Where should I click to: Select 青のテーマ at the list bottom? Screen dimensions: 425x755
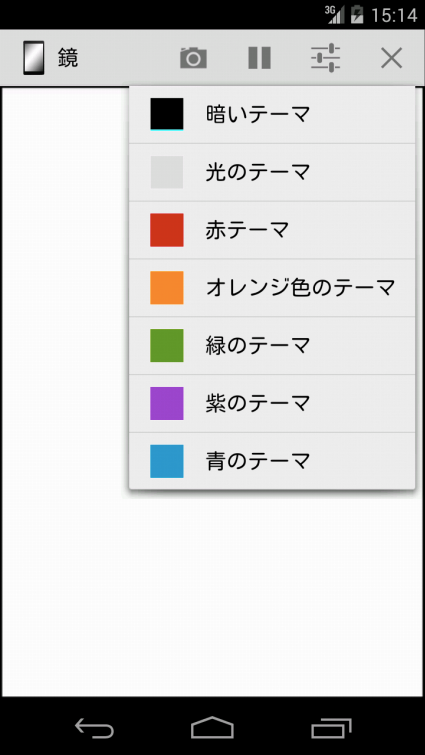(272, 461)
